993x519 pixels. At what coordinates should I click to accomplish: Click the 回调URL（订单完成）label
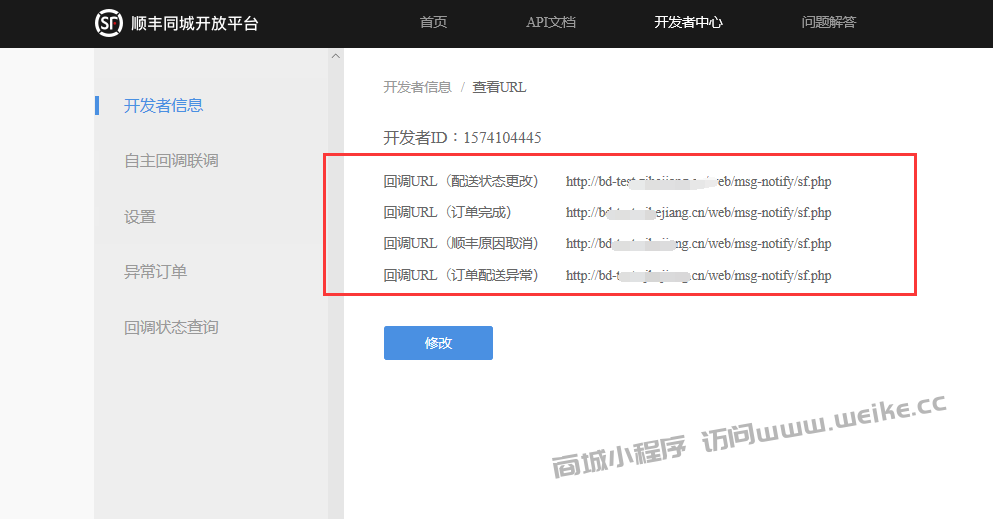[x=447, y=213]
